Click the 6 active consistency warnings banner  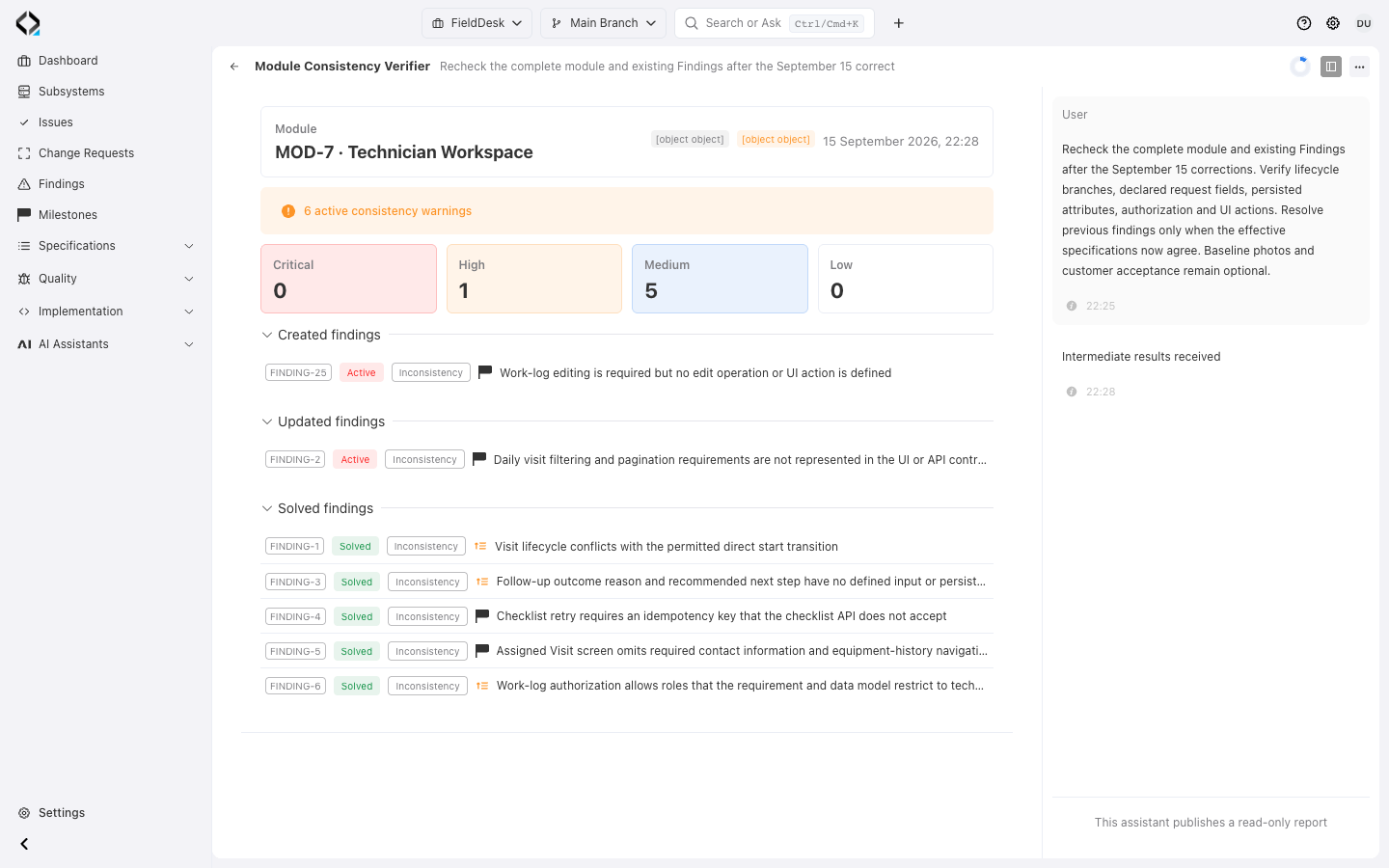click(627, 211)
